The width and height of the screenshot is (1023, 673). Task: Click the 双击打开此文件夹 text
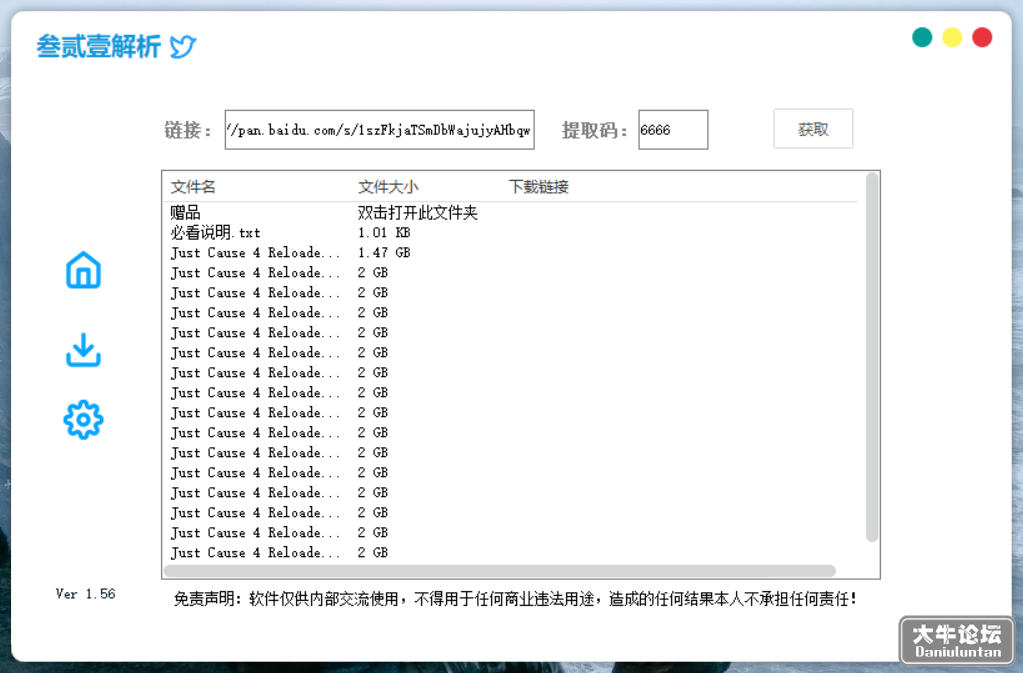tap(418, 213)
